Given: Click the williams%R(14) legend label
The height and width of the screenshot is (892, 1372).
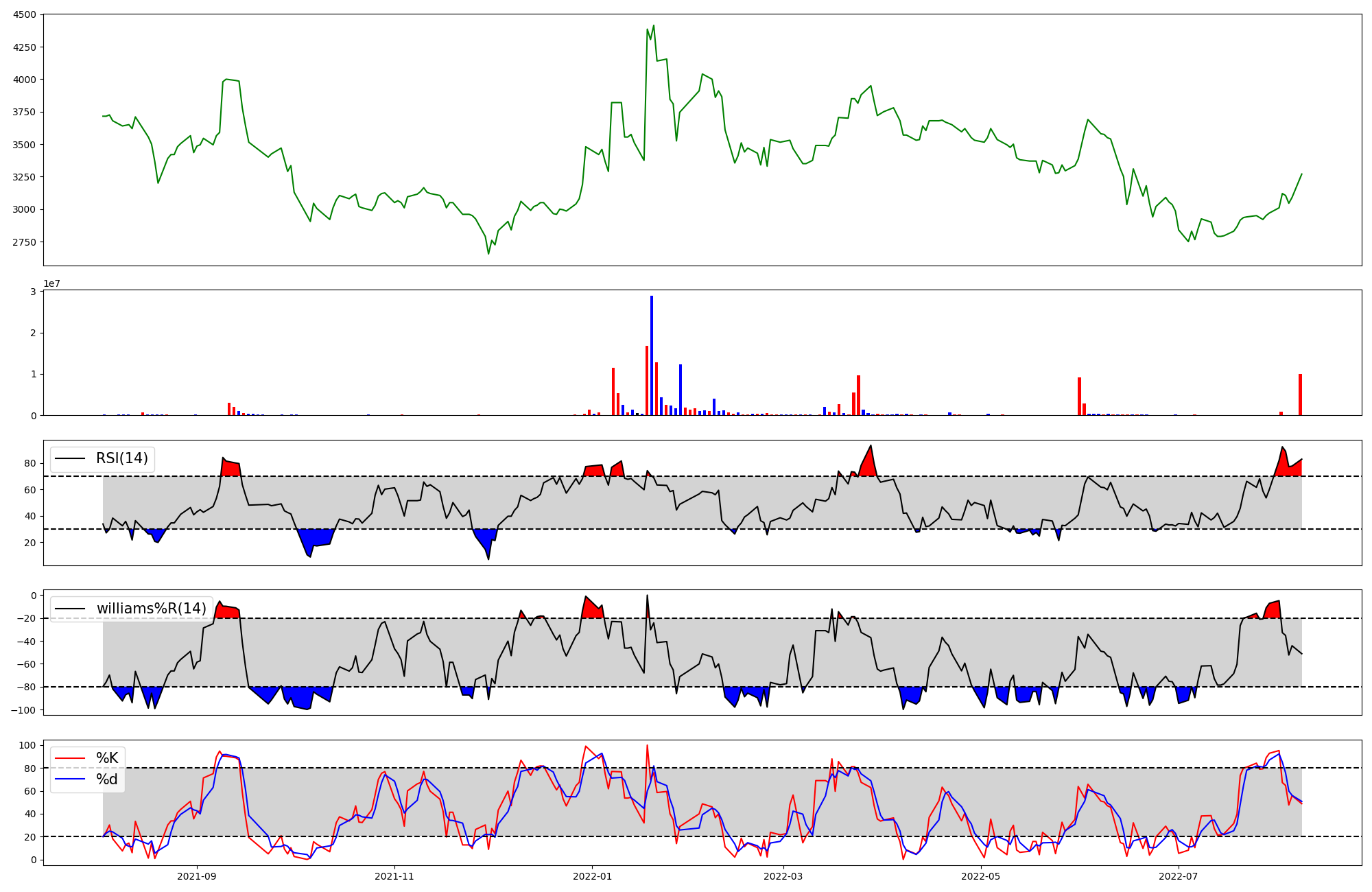Looking at the screenshot, I should click(151, 609).
